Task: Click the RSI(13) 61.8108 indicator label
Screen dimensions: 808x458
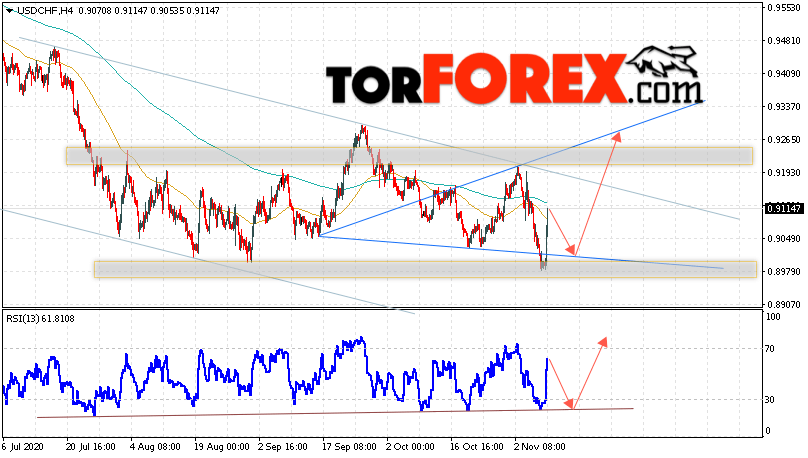Action: click(x=40, y=319)
